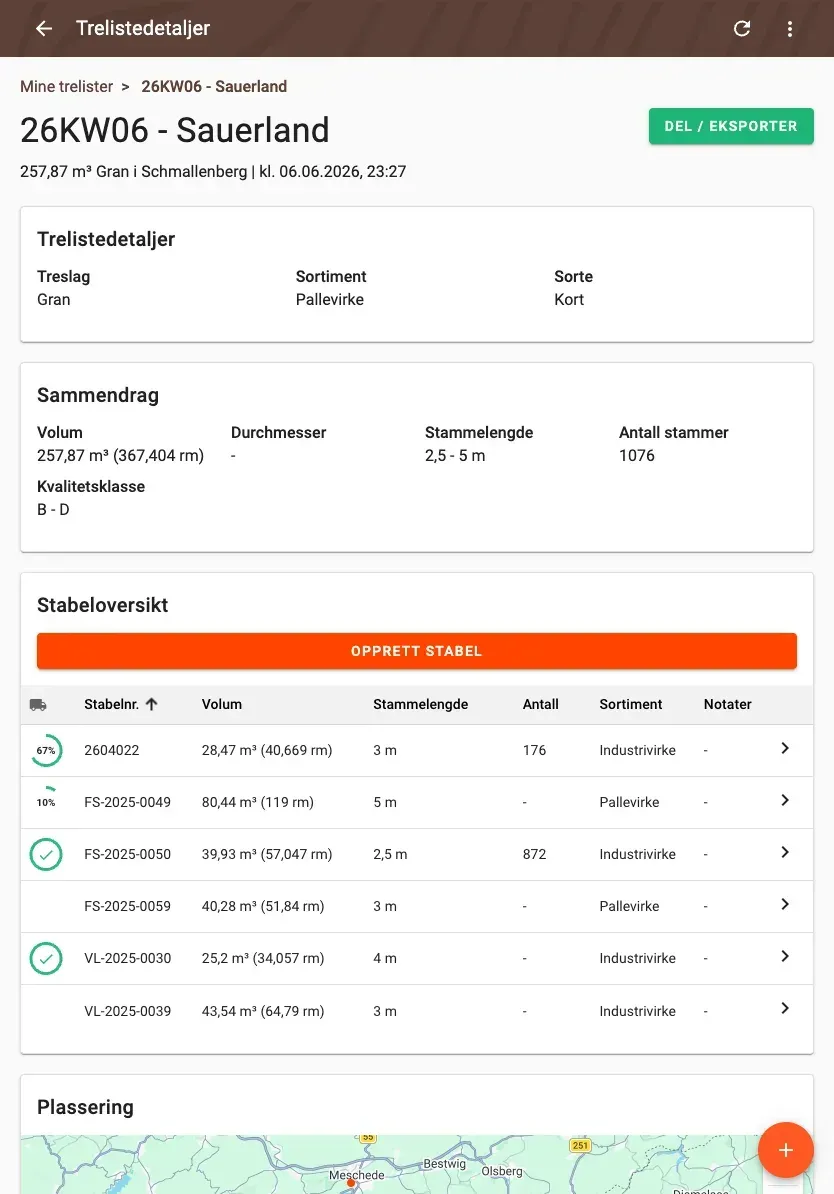Click the DEL / EKSPORTER button
This screenshot has height=1194, width=834.
(x=731, y=126)
